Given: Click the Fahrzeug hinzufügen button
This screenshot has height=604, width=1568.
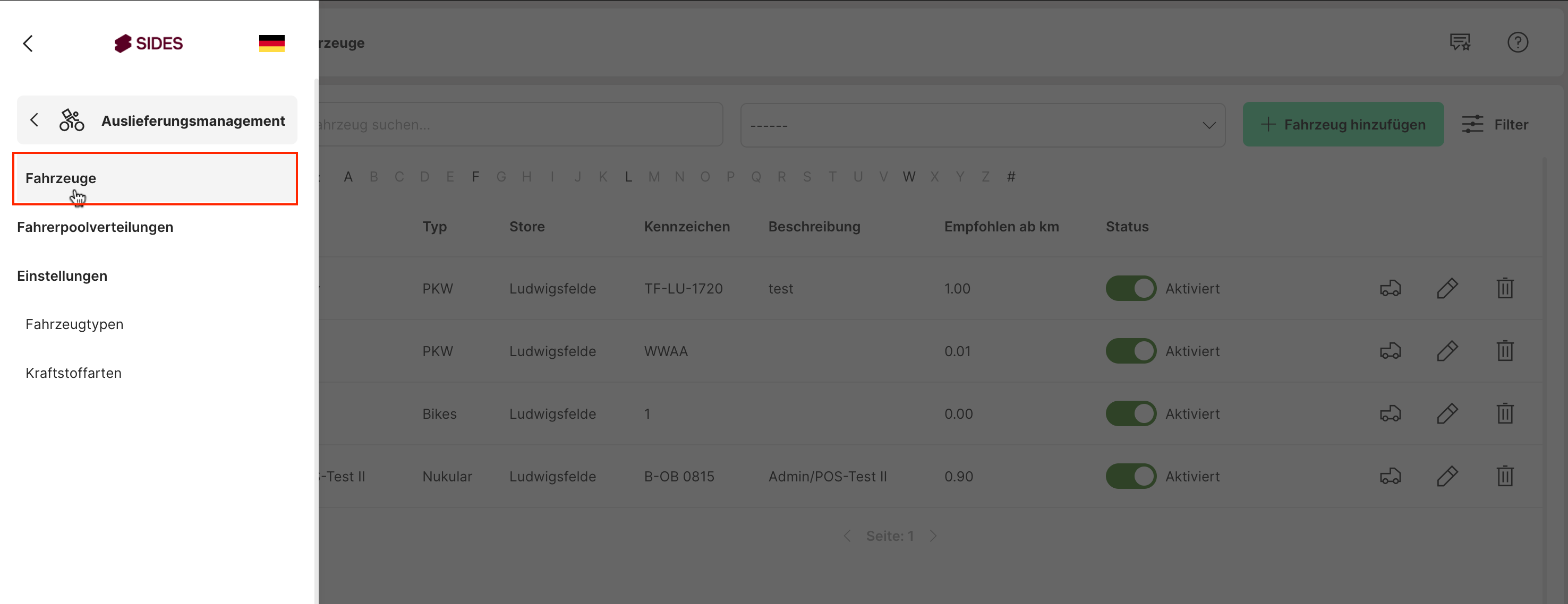Looking at the screenshot, I should pos(1343,125).
